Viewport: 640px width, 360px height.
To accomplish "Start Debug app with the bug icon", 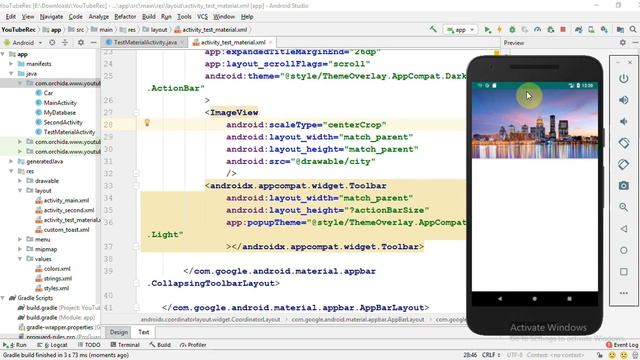I will pos(512,30).
